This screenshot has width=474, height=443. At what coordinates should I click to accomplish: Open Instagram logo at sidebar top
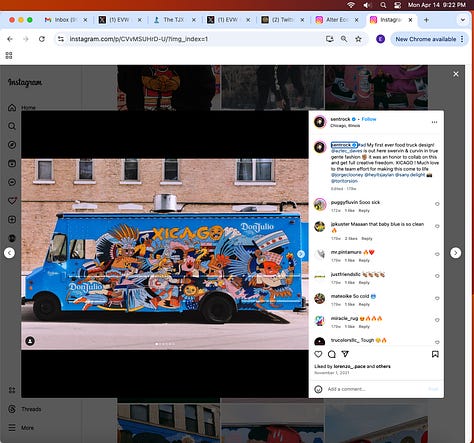pos(25,82)
